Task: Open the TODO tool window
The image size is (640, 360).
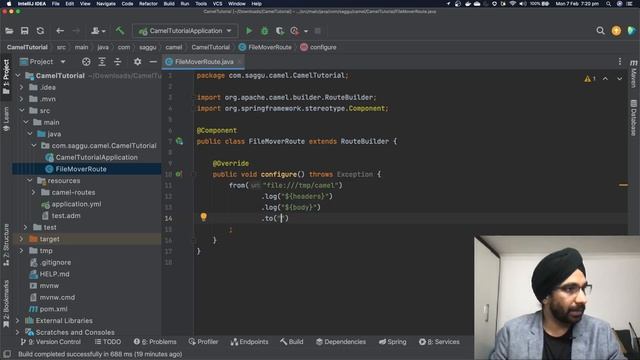Action: [x=108, y=342]
